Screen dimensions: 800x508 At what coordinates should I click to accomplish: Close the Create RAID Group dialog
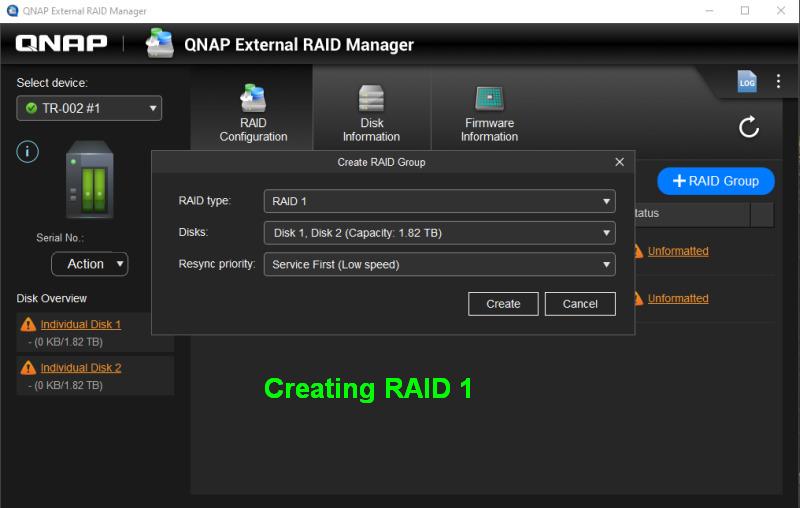coord(619,162)
